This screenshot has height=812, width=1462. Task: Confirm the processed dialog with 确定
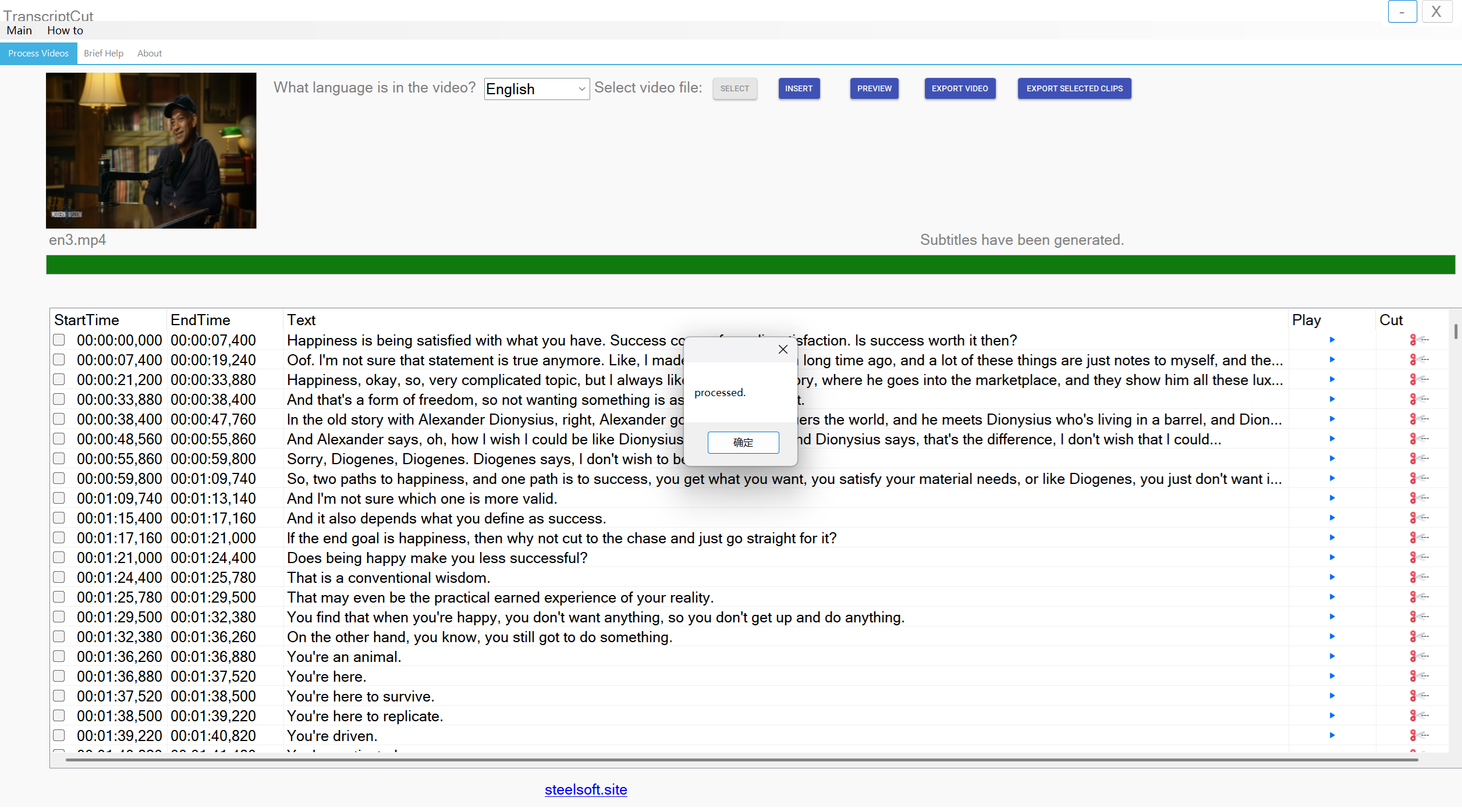coord(743,443)
